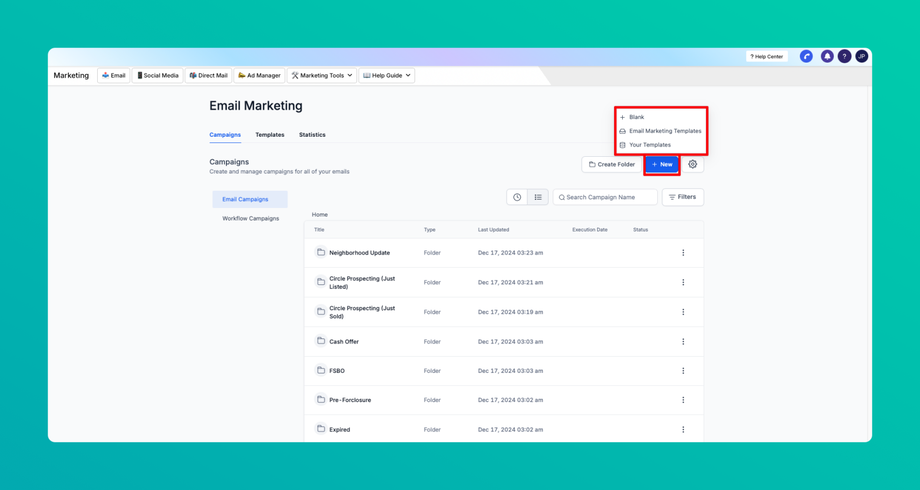Click the FSBO folder icon

(321, 370)
